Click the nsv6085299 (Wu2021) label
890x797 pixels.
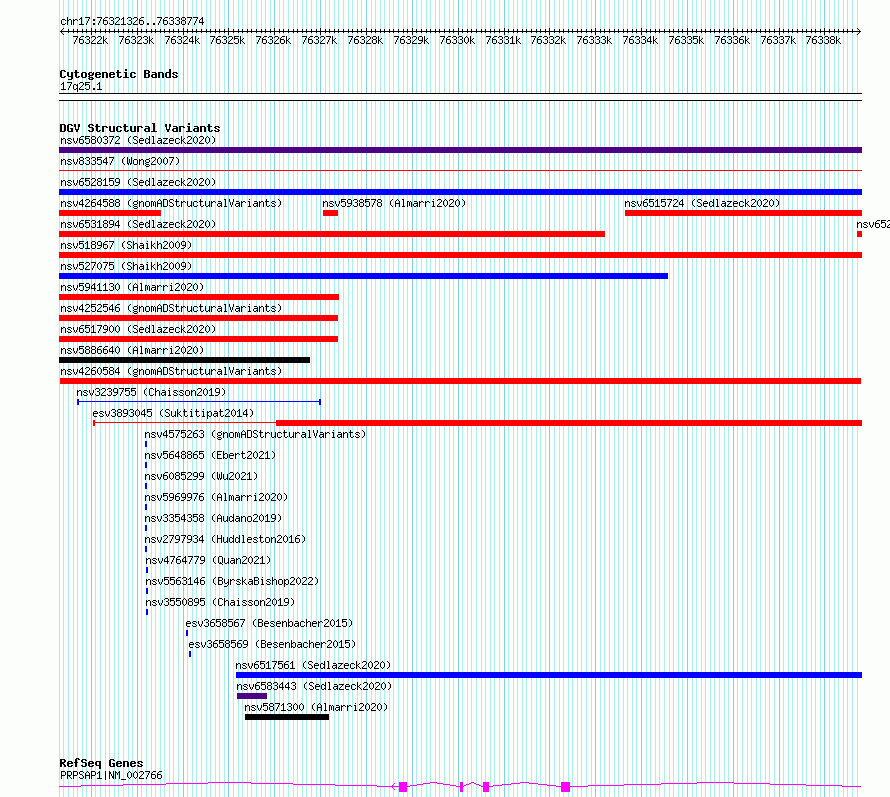click(201, 476)
